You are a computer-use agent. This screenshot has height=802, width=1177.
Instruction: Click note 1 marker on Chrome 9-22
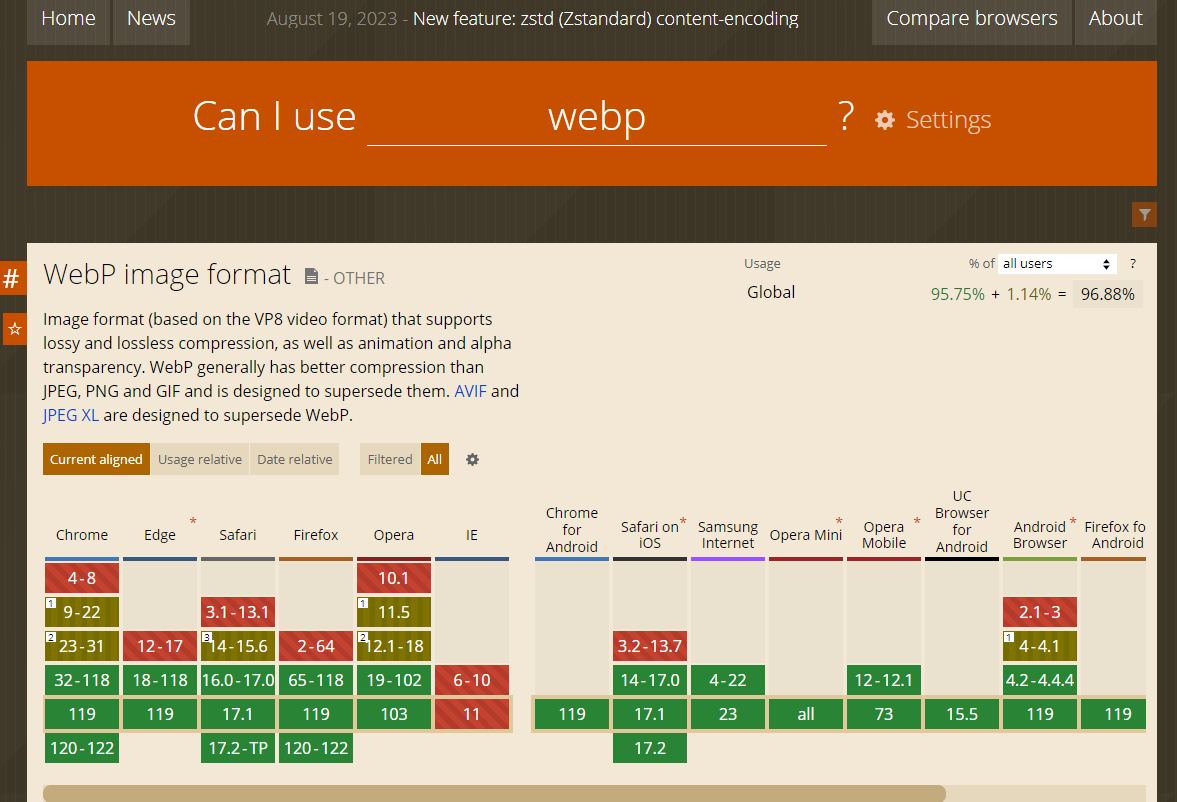50,604
